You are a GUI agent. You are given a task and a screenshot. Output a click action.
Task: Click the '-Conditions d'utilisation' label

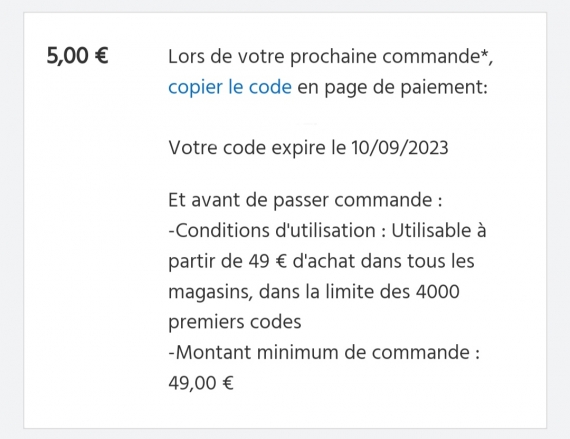272,230
